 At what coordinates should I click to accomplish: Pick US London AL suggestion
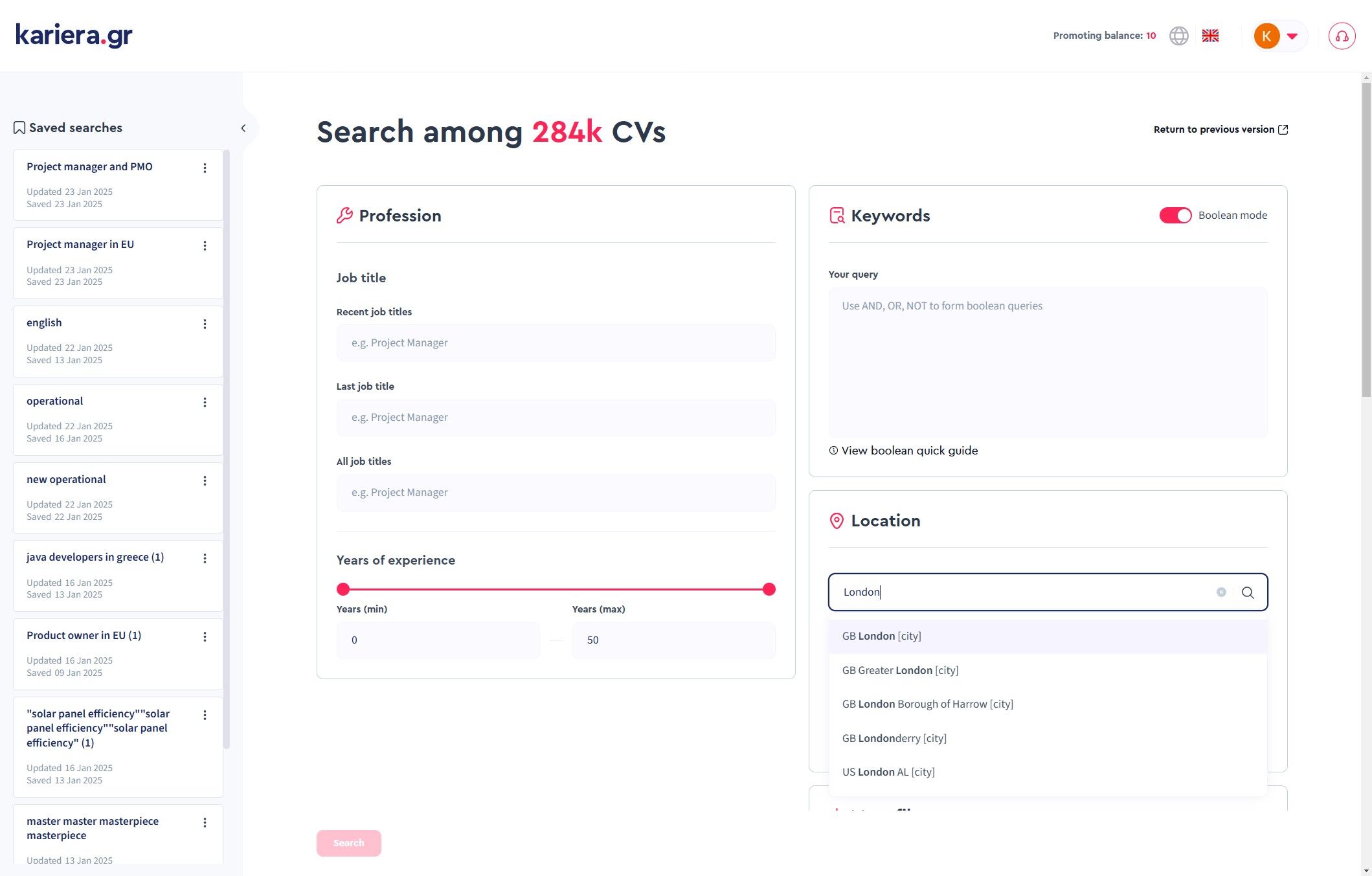pyautogui.click(x=888, y=772)
